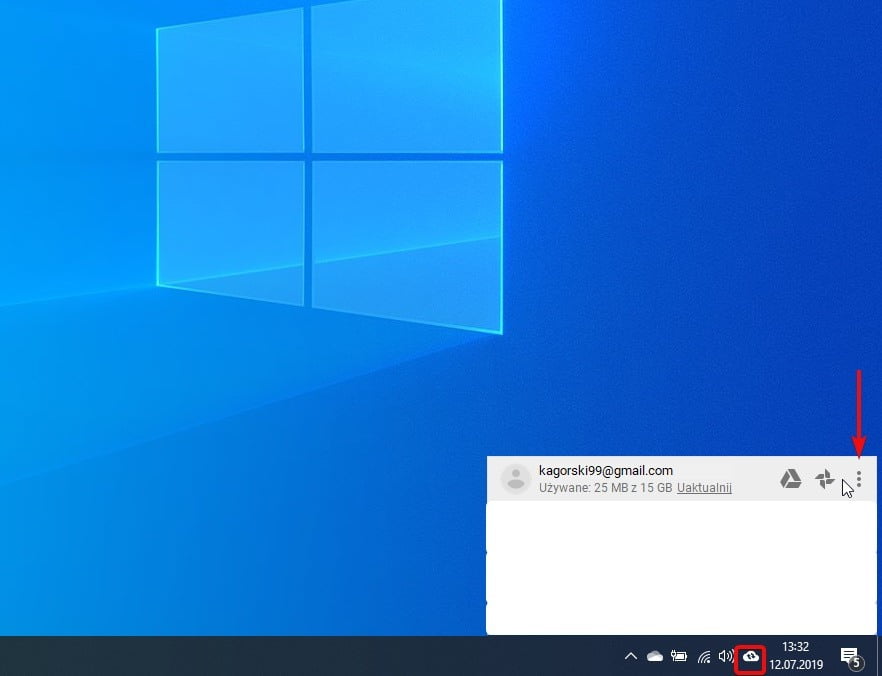882x676 pixels.
Task: Open the Wi-Fi network tray icon
Action: click(x=704, y=656)
